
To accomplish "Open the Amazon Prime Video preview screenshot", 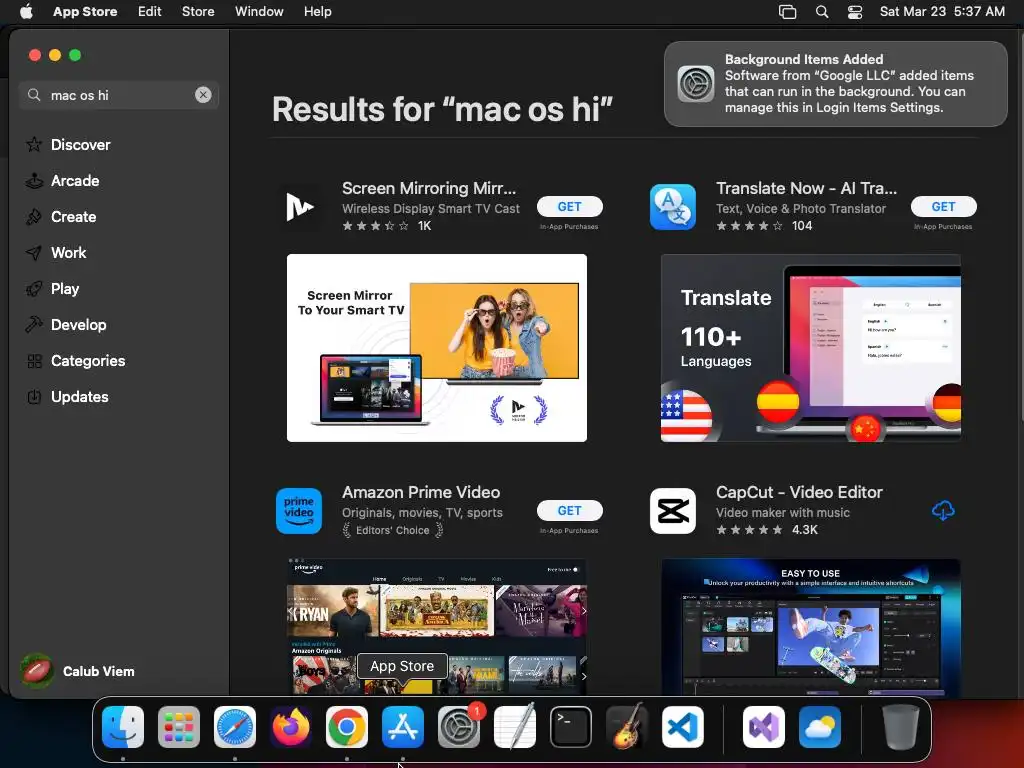I will (437, 626).
